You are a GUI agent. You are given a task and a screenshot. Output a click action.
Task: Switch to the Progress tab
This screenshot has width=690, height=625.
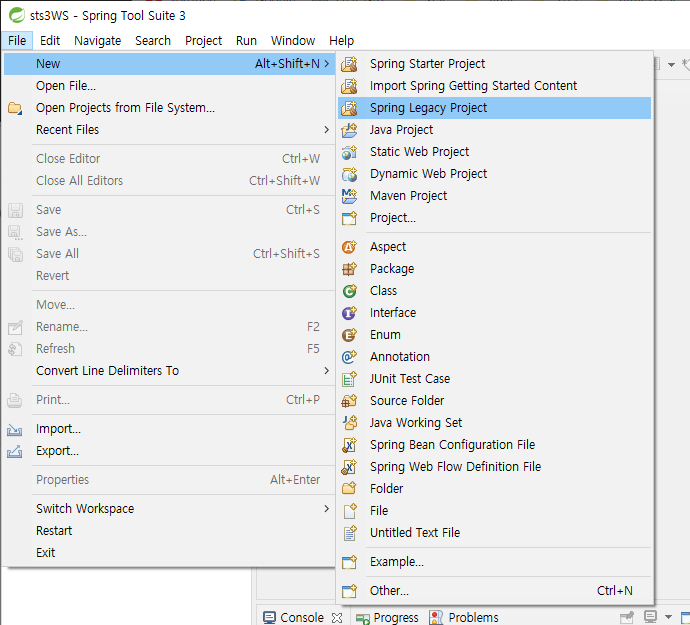(387, 618)
